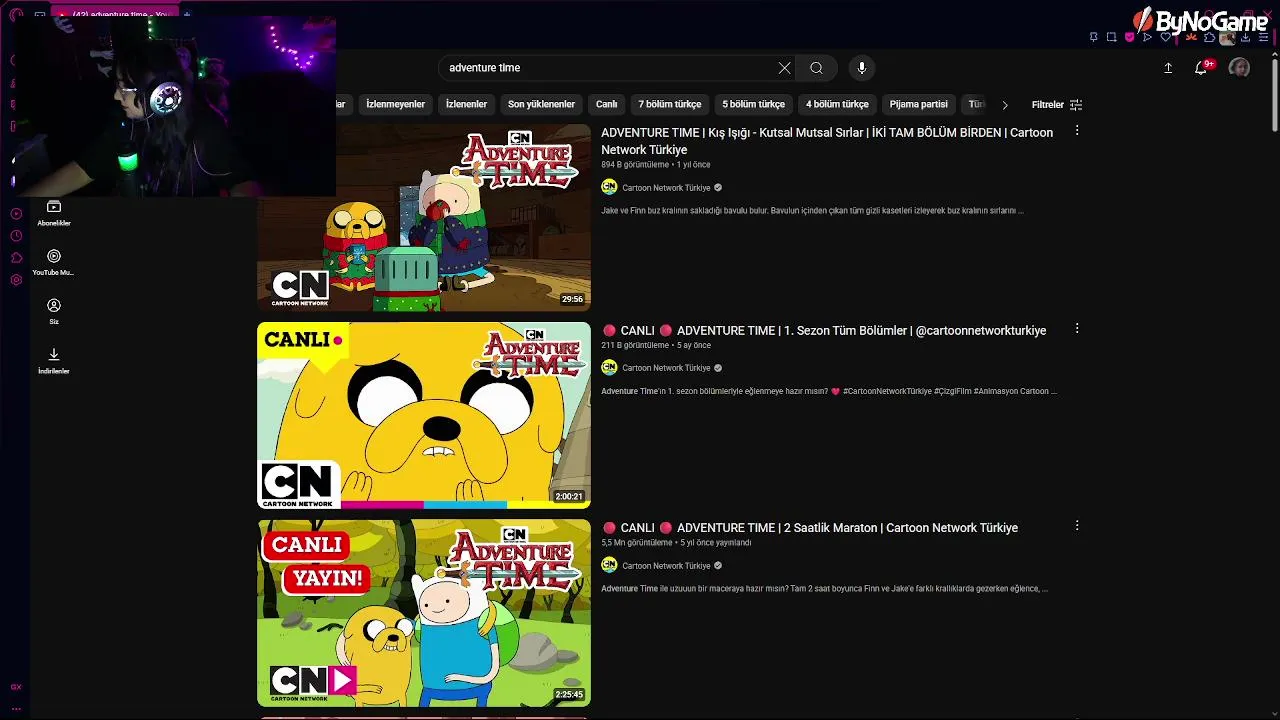Image resolution: width=1280 pixels, height=720 pixels.
Task: Open the browser extensions puzzle icon
Action: tap(1209, 37)
